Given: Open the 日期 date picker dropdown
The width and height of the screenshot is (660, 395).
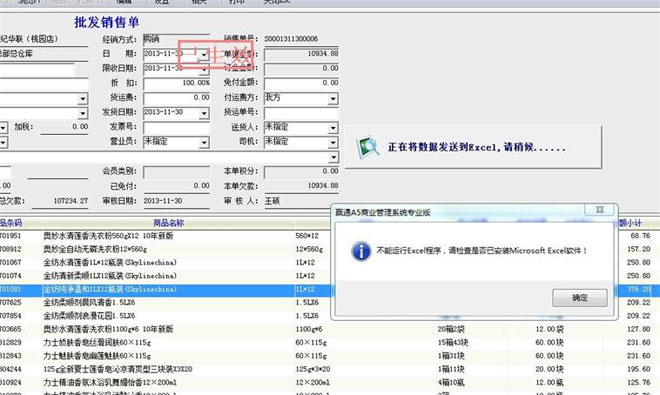Looking at the screenshot, I should click(x=204, y=54).
